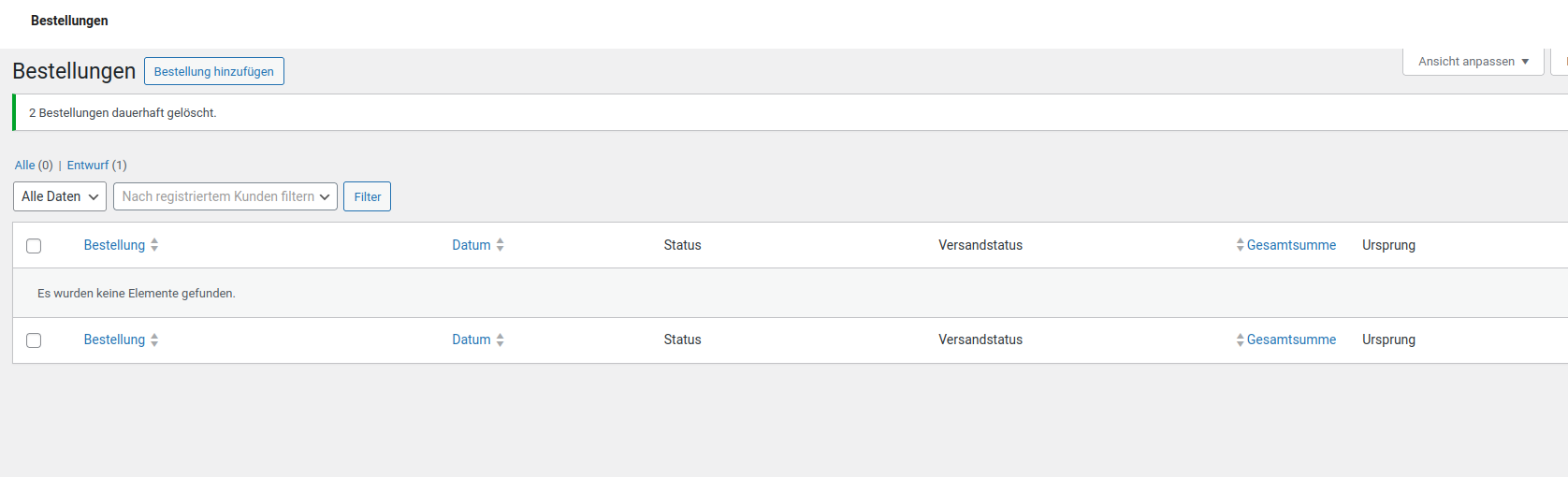Click sort arrows beside bottom Datum header
Image resolution: width=1568 pixels, height=477 pixels.
tap(501, 340)
